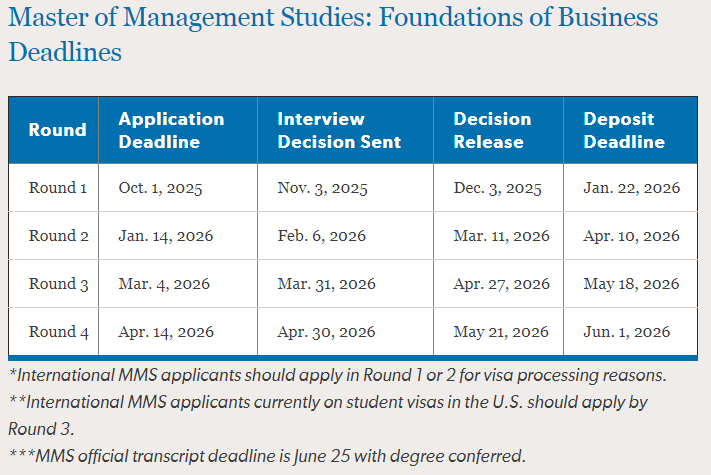
Task: Click the Round 3 row label
Action: (x=58, y=284)
